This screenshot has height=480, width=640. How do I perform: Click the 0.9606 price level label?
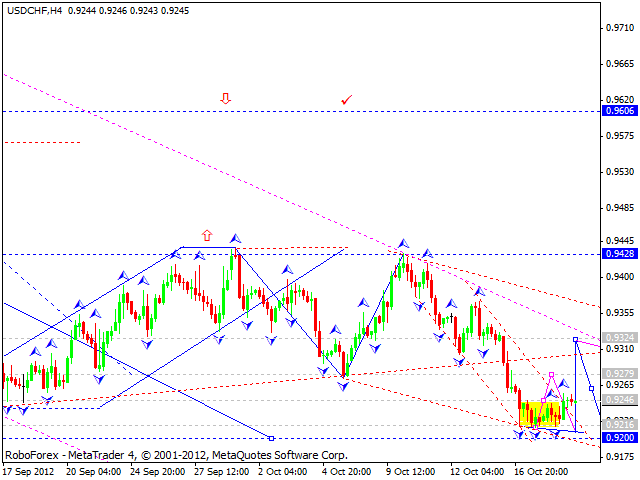619,111
